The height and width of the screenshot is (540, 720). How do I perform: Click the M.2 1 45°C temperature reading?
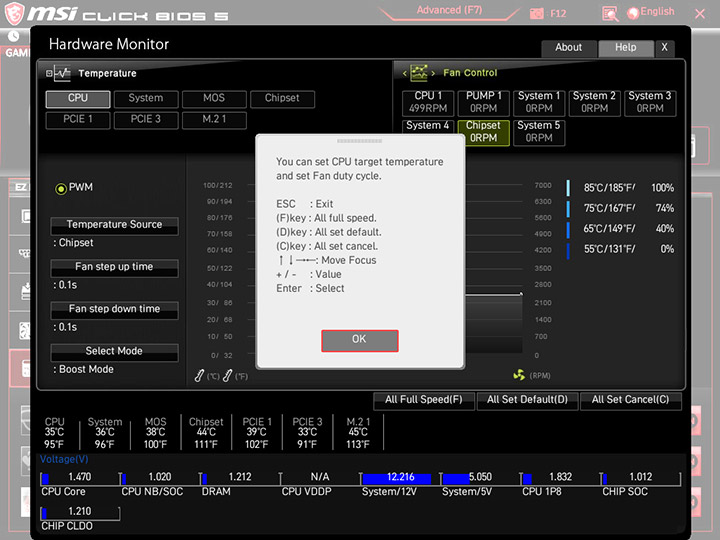pos(358,433)
